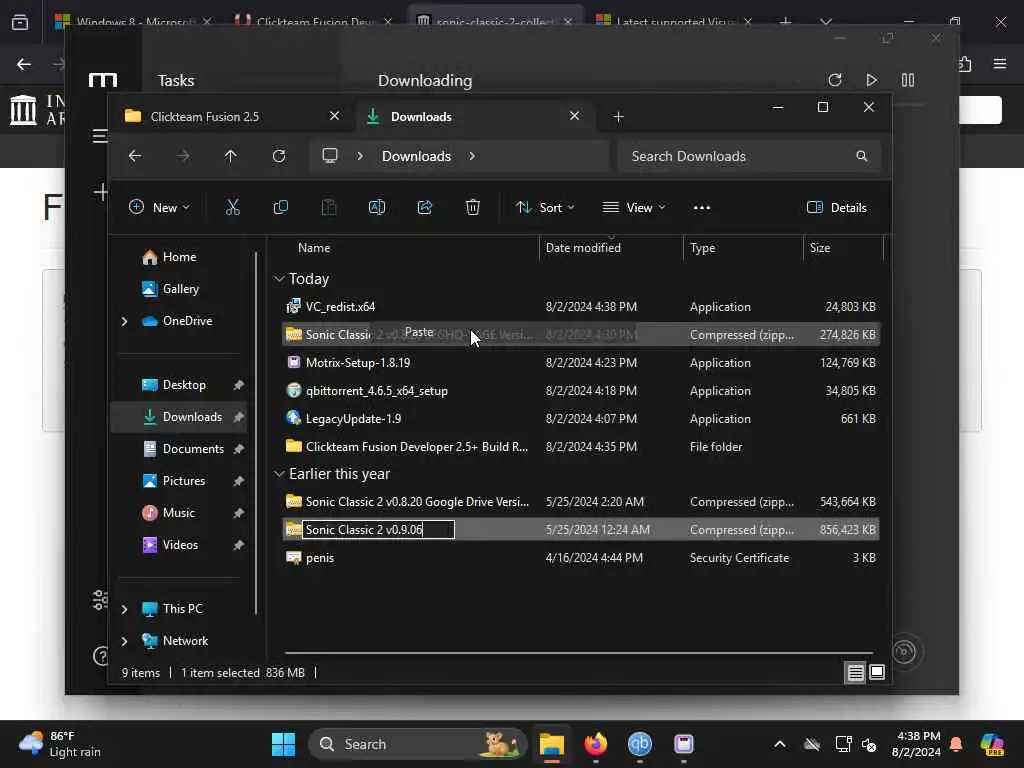1024x768 pixels.
Task: Go back with Explorer back arrow
Action: [135, 156]
